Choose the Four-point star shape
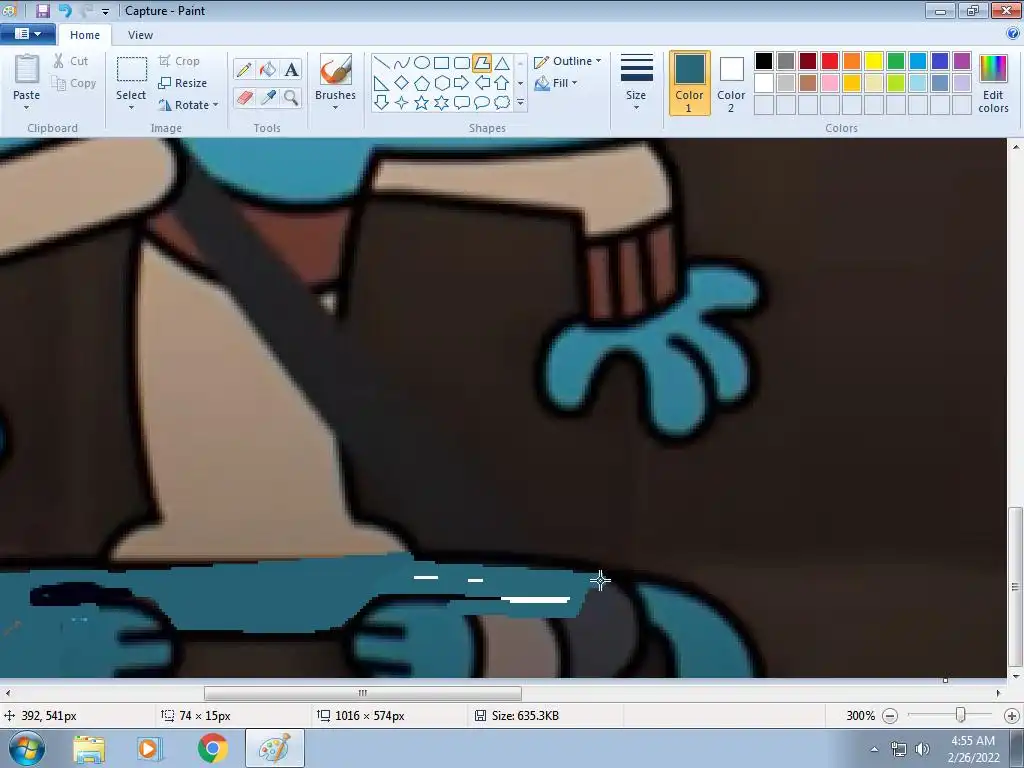The height and width of the screenshot is (768, 1024). click(x=402, y=103)
